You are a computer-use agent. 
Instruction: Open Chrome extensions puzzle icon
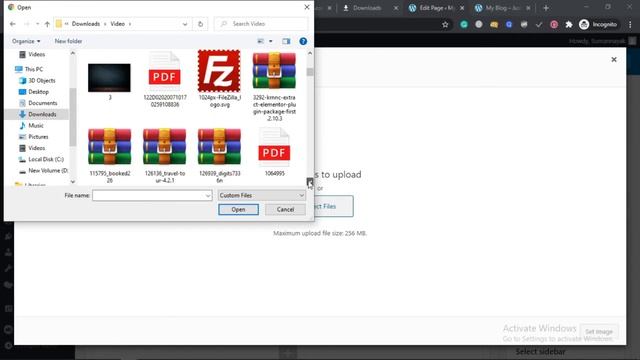pyautogui.click(x=569, y=24)
